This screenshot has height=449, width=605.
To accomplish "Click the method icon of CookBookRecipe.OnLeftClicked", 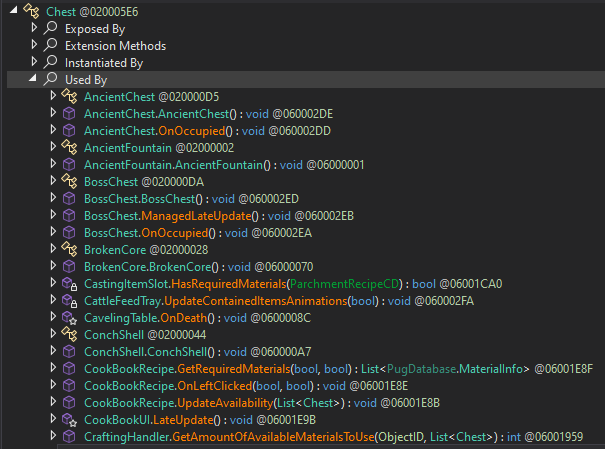I will [69, 385].
